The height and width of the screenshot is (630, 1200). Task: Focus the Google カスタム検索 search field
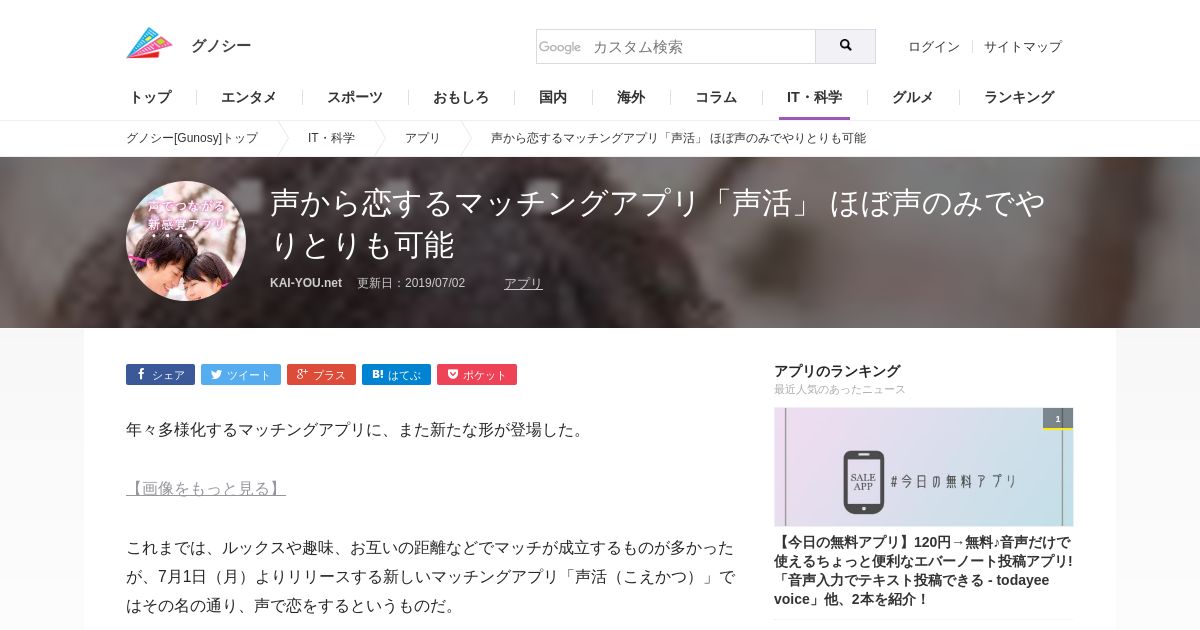point(676,46)
